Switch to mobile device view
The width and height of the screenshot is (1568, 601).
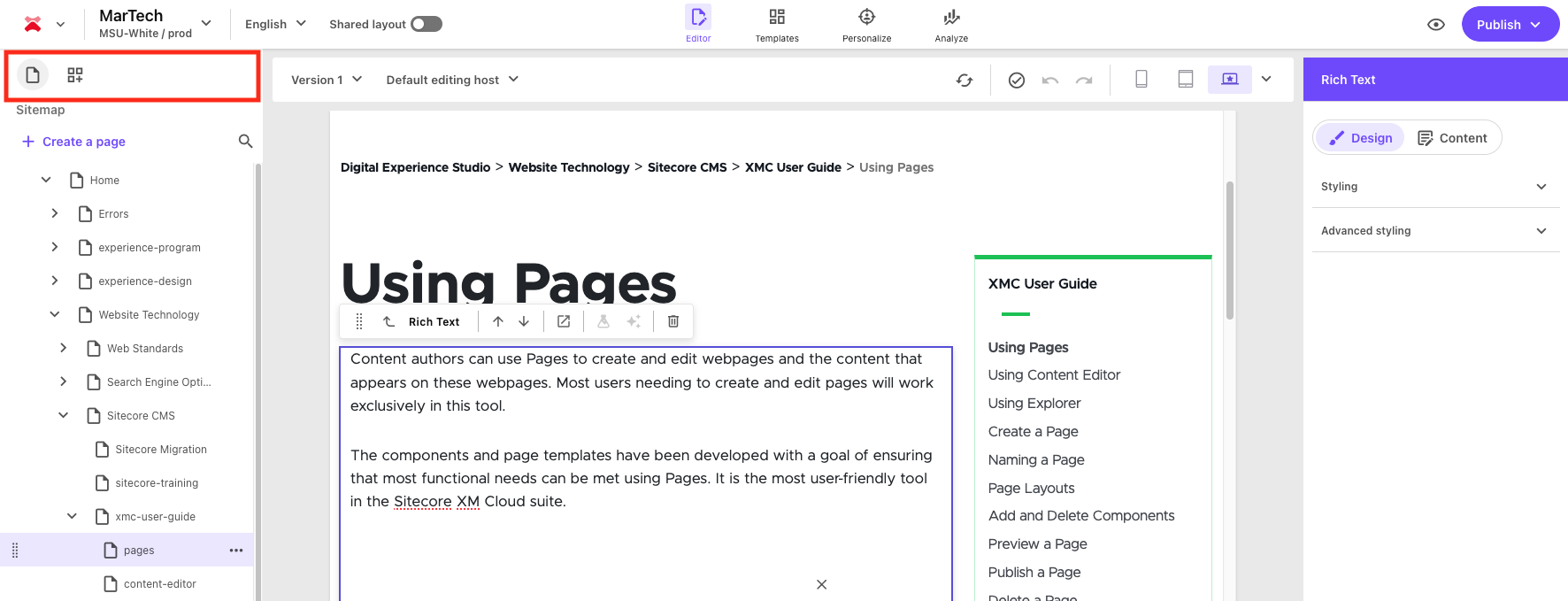(1141, 80)
